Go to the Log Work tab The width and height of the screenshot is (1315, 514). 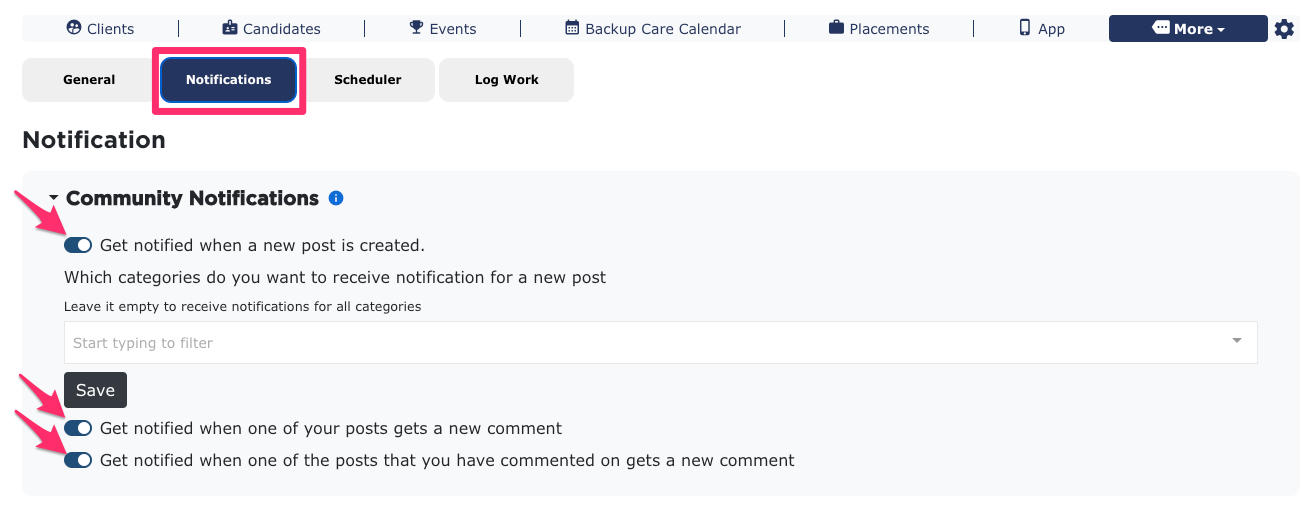coord(506,80)
